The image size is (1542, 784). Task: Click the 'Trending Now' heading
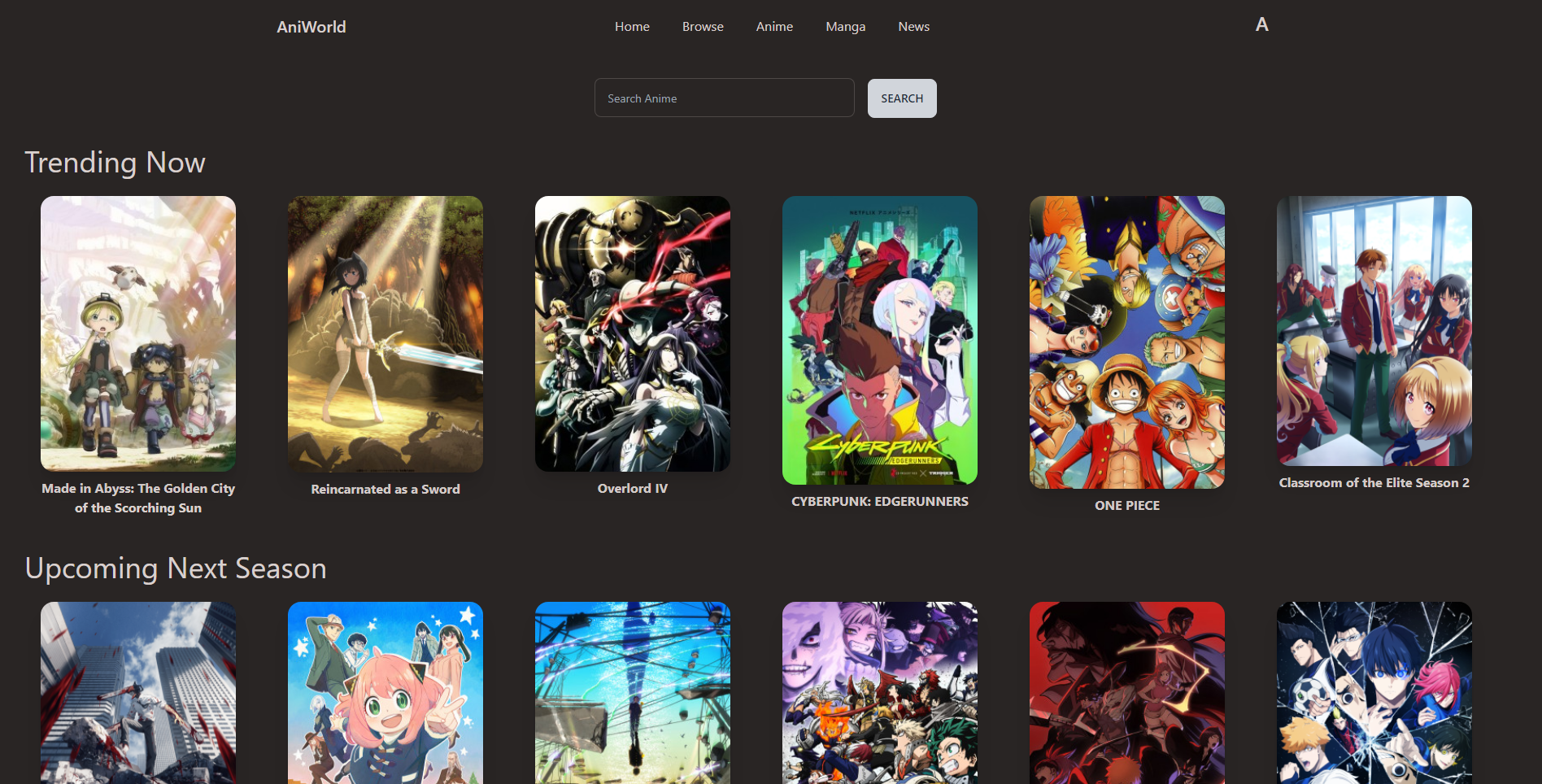pos(115,163)
